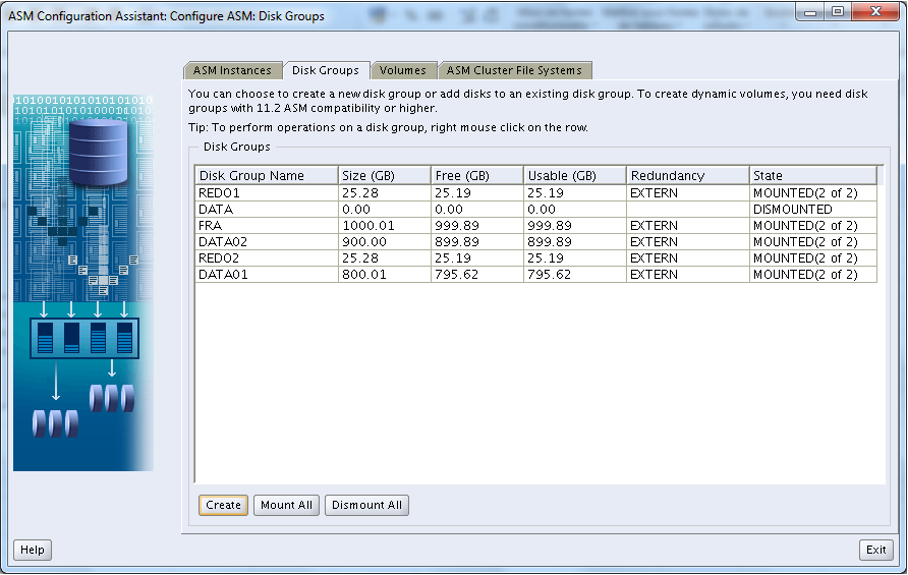Click the Redundancy column header
The width and height of the screenshot is (908, 575).
(x=688, y=175)
